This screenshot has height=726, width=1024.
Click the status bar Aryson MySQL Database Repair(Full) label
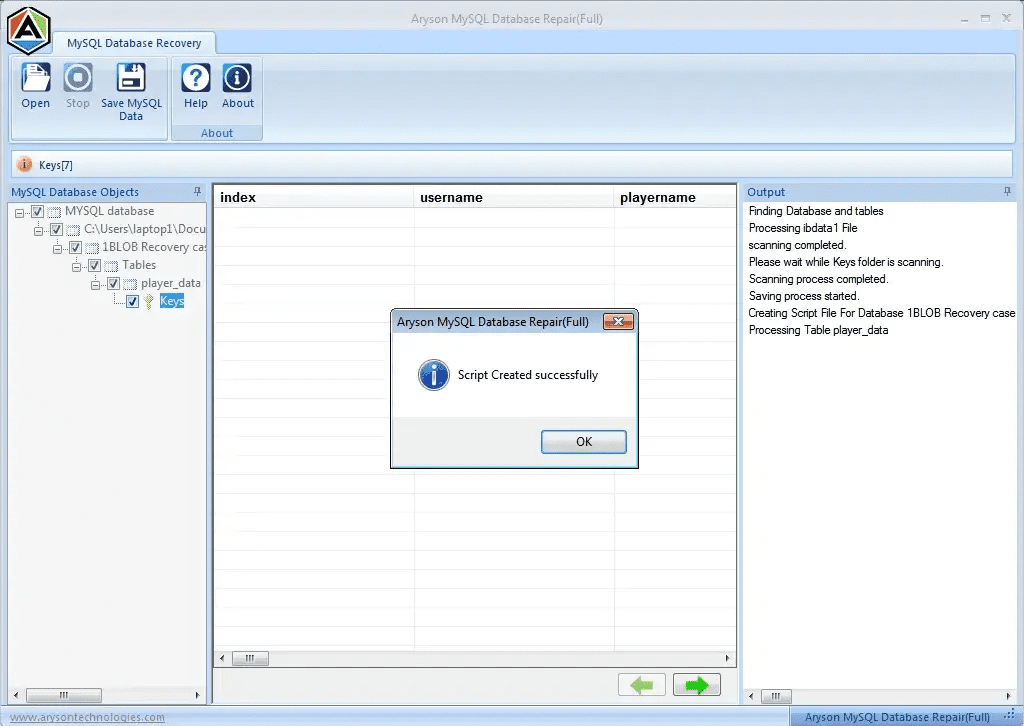(897, 717)
